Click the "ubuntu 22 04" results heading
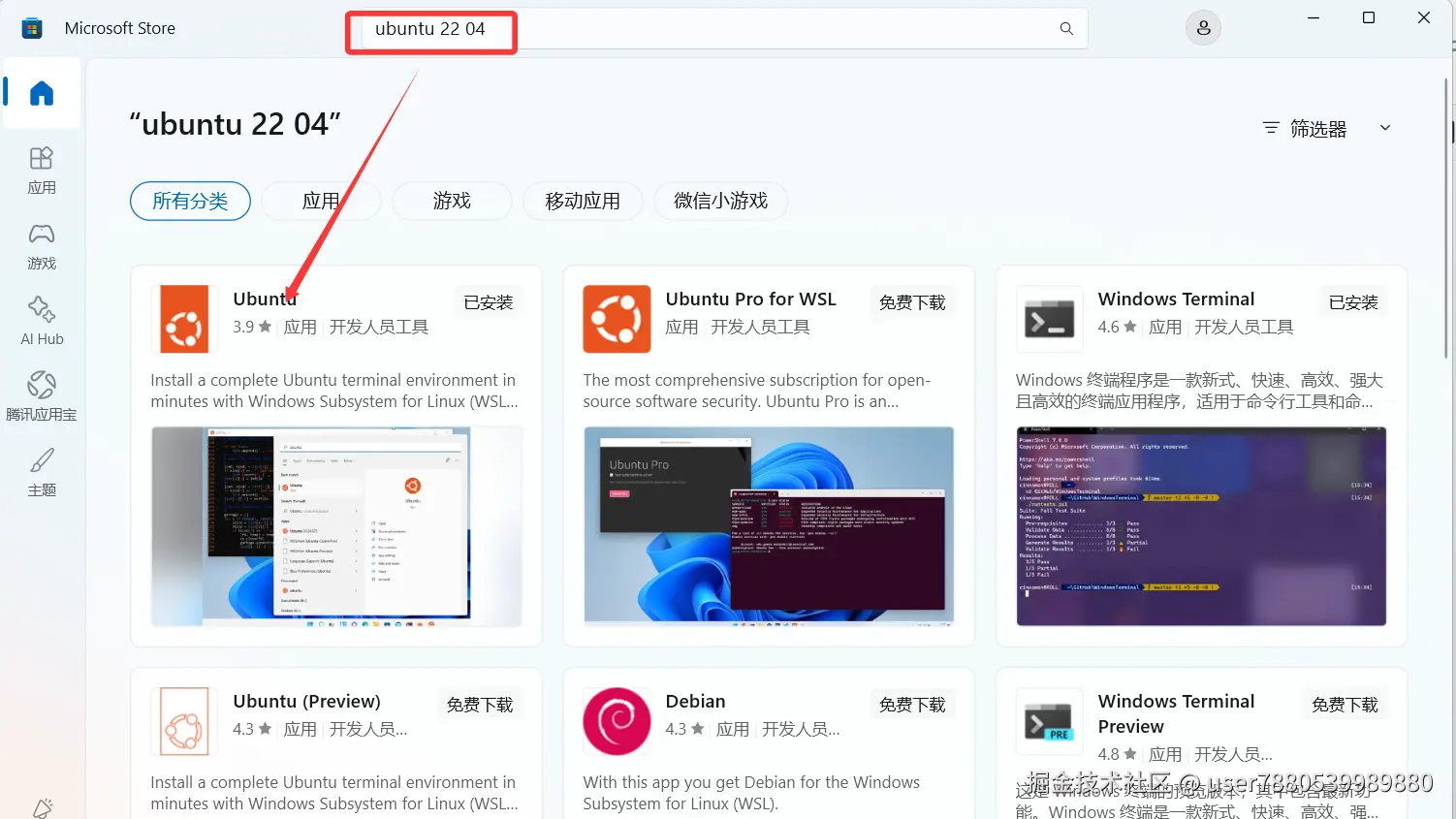The height and width of the screenshot is (819, 1456). [x=236, y=124]
